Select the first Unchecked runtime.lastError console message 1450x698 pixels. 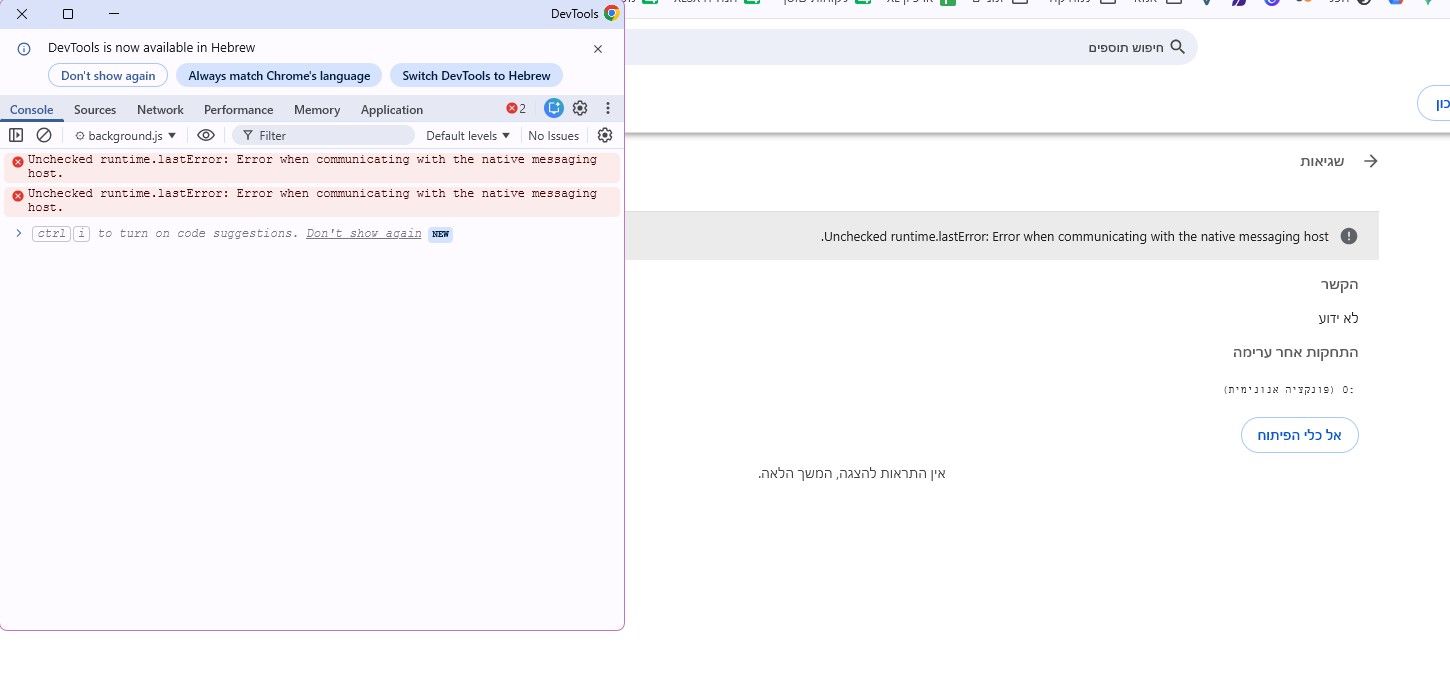coord(312,167)
